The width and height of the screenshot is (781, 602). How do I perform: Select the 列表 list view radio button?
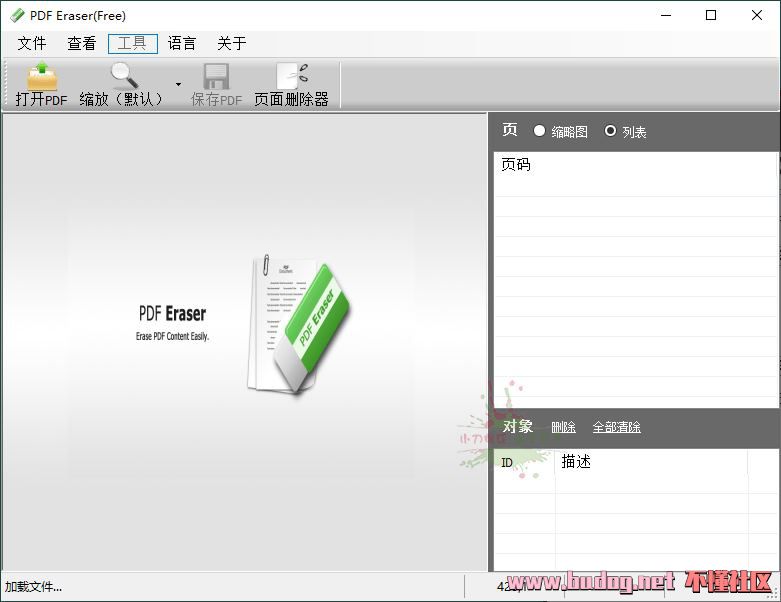pyautogui.click(x=610, y=130)
